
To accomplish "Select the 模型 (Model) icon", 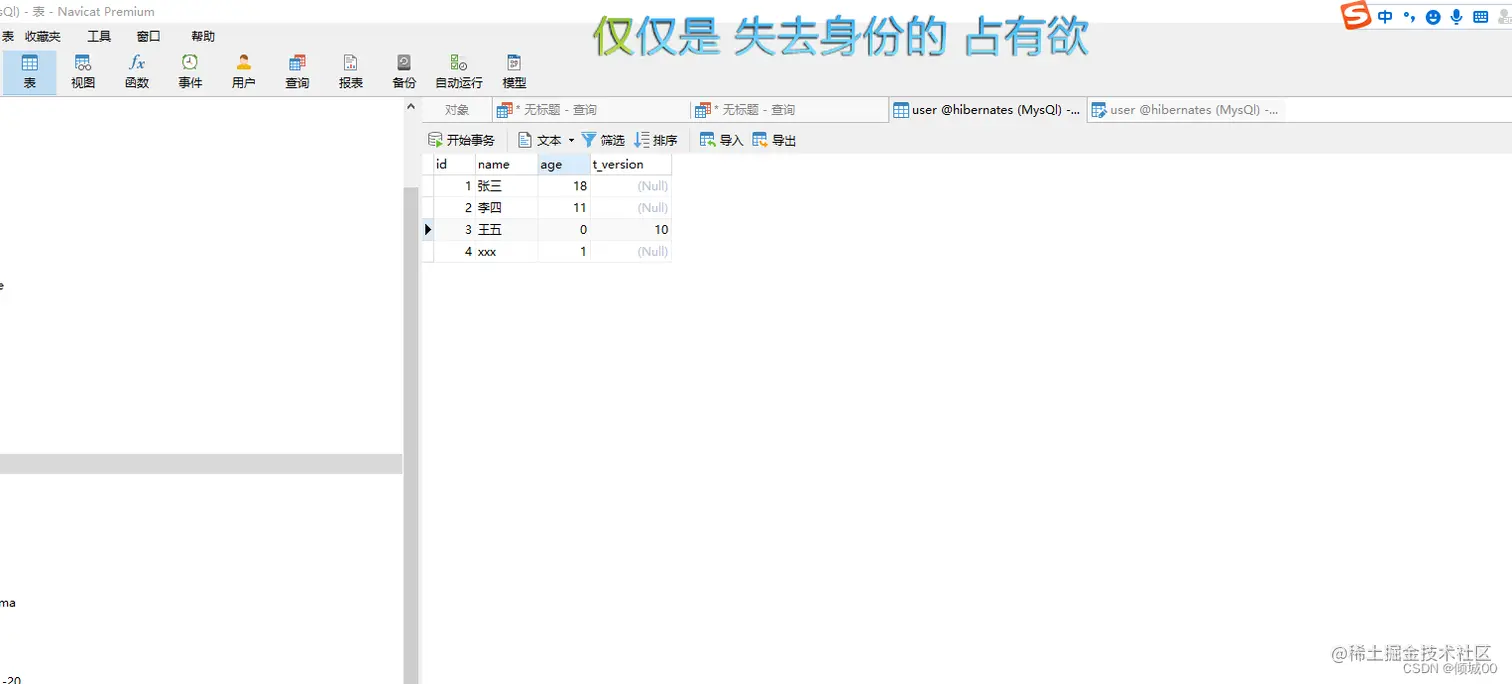I will click(513, 68).
